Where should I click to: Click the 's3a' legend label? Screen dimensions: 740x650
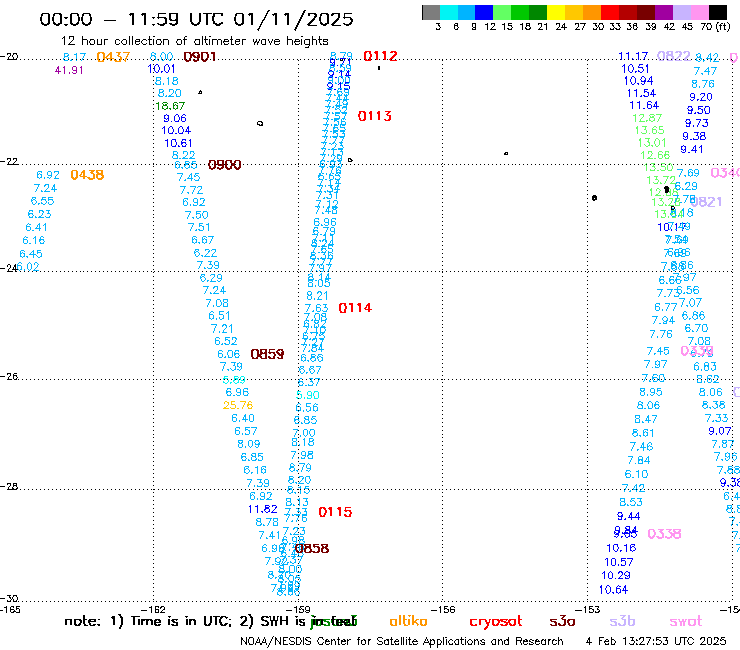pyautogui.click(x=562, y=621)
